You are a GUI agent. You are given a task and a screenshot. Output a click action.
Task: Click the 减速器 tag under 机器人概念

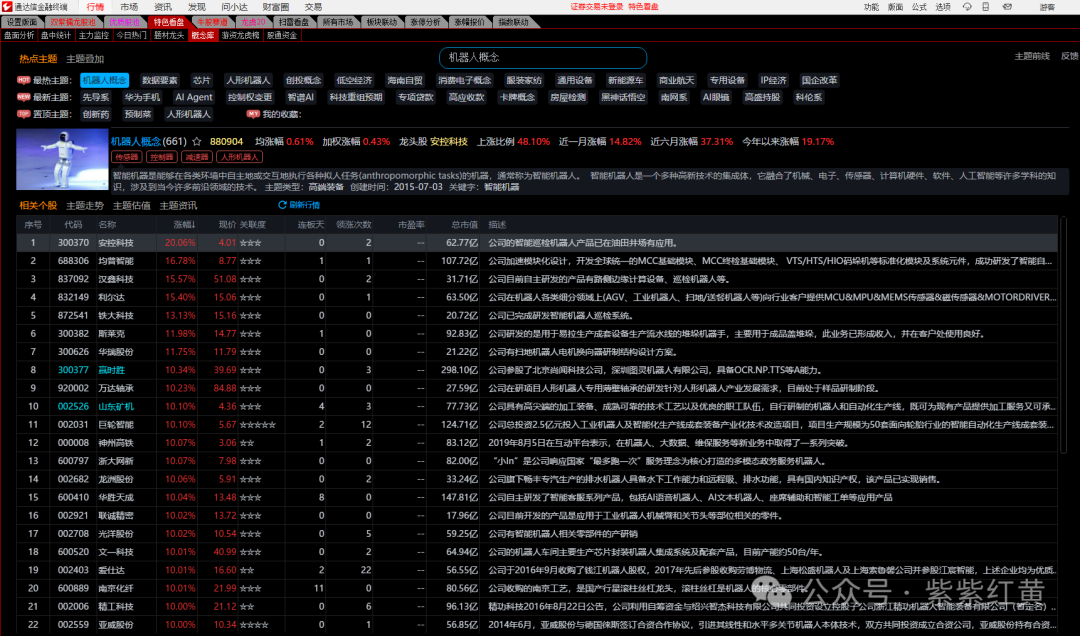pos(197,157)
